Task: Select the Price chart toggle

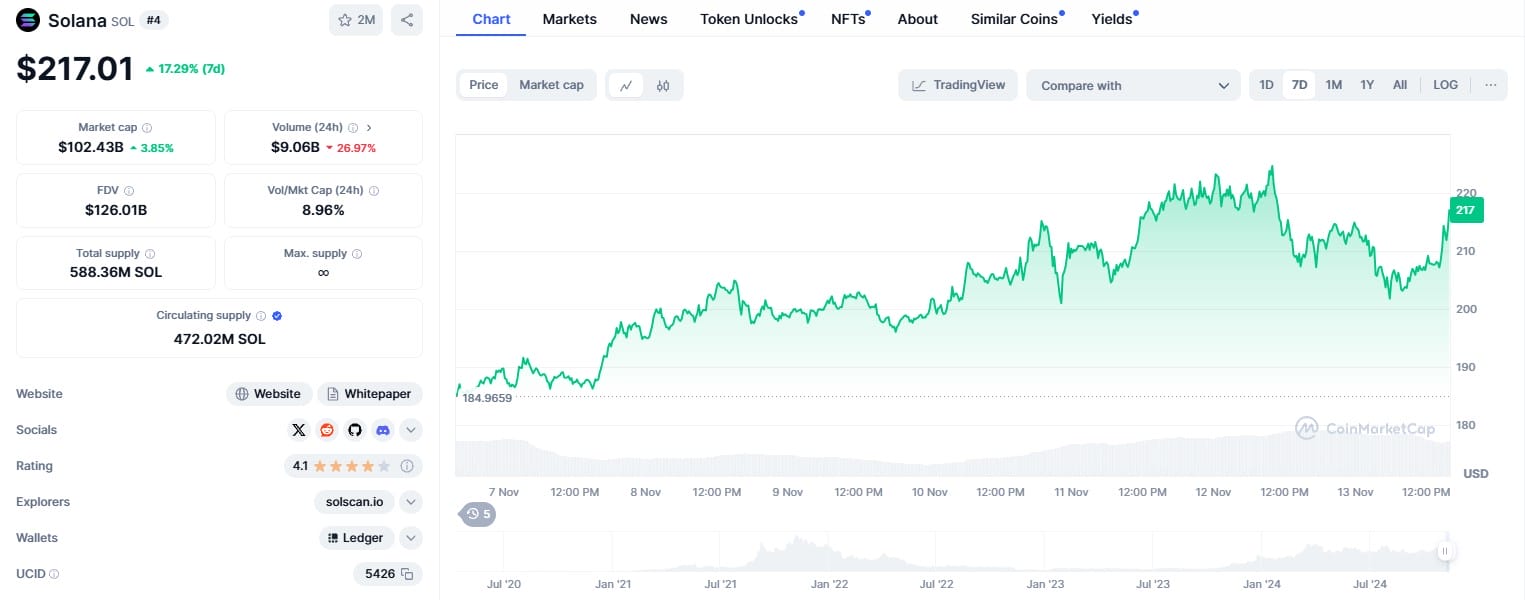Action: pyautogui.click(x=484, y=85)
